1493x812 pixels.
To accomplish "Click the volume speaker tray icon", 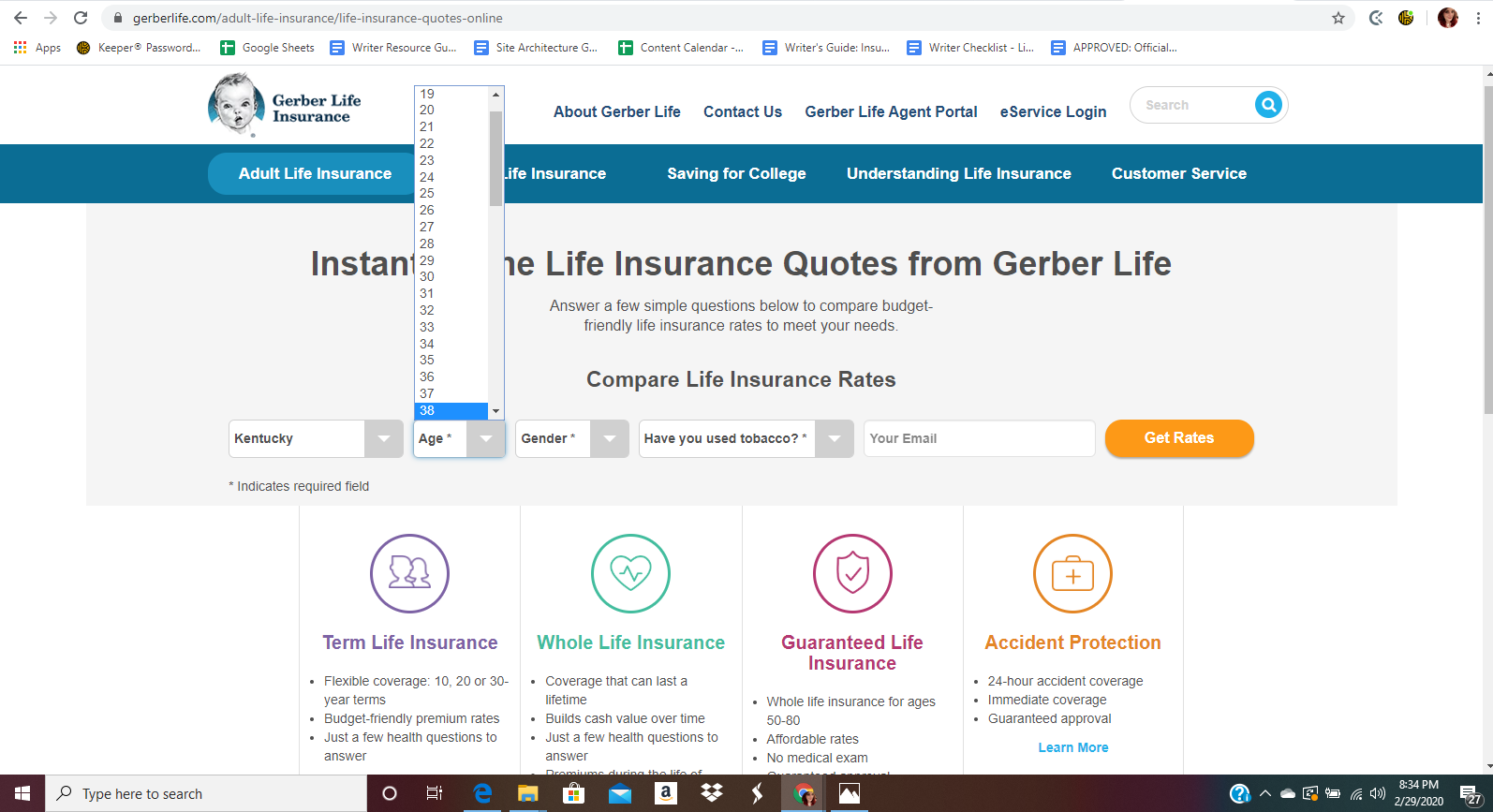I will [1377, 793].
